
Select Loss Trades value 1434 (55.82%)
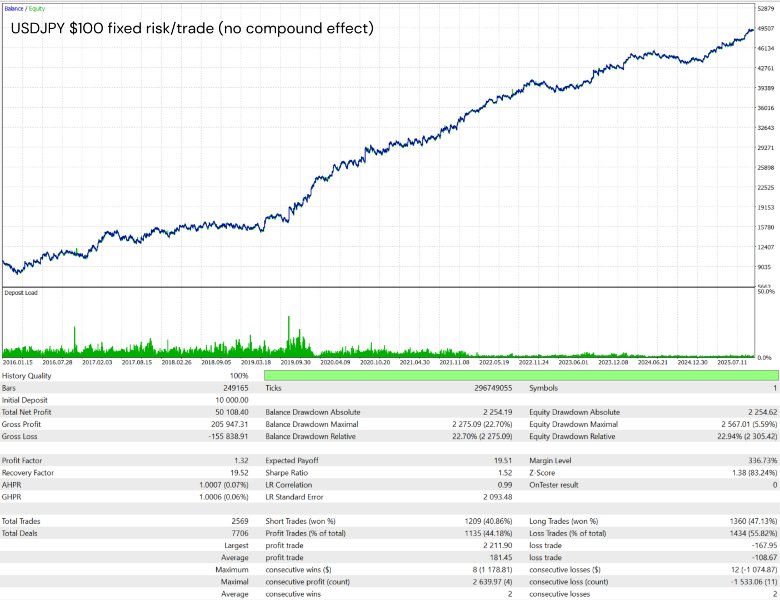coord(753,533)
